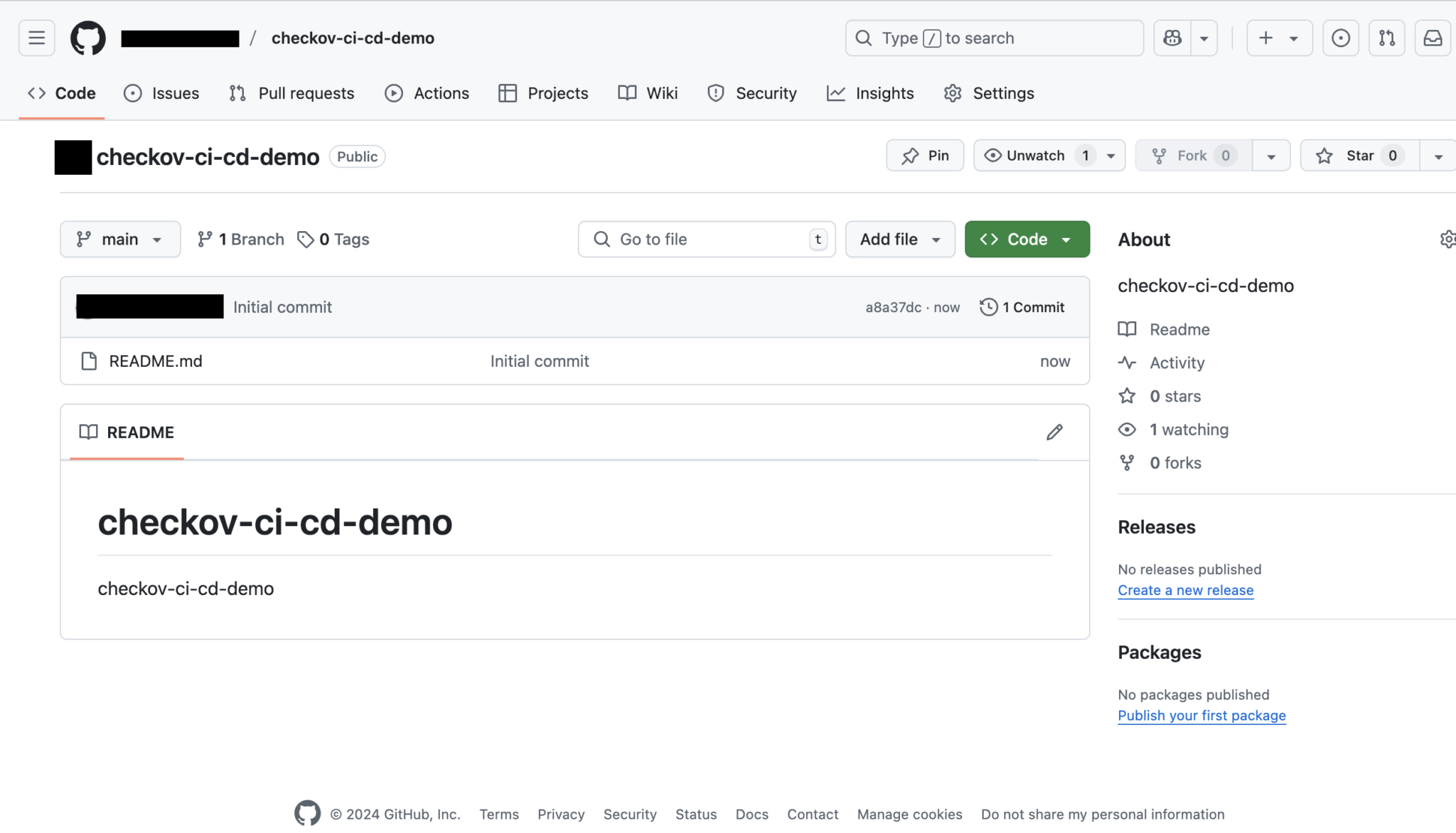Screen dimensions: 1456x833
Task: Click the plus icon to create new
Action: coord(1265,38)
